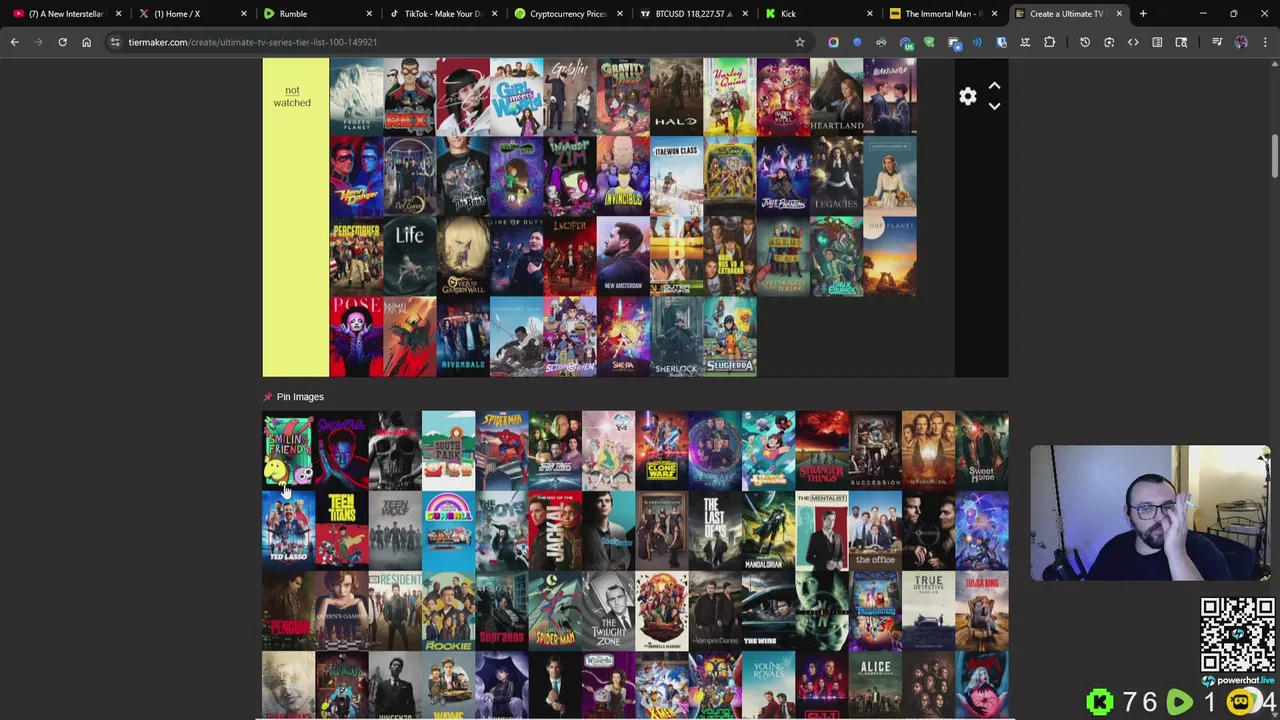
Task: Open the browser extensions puzzle icon
Action: coord(1049,42)
